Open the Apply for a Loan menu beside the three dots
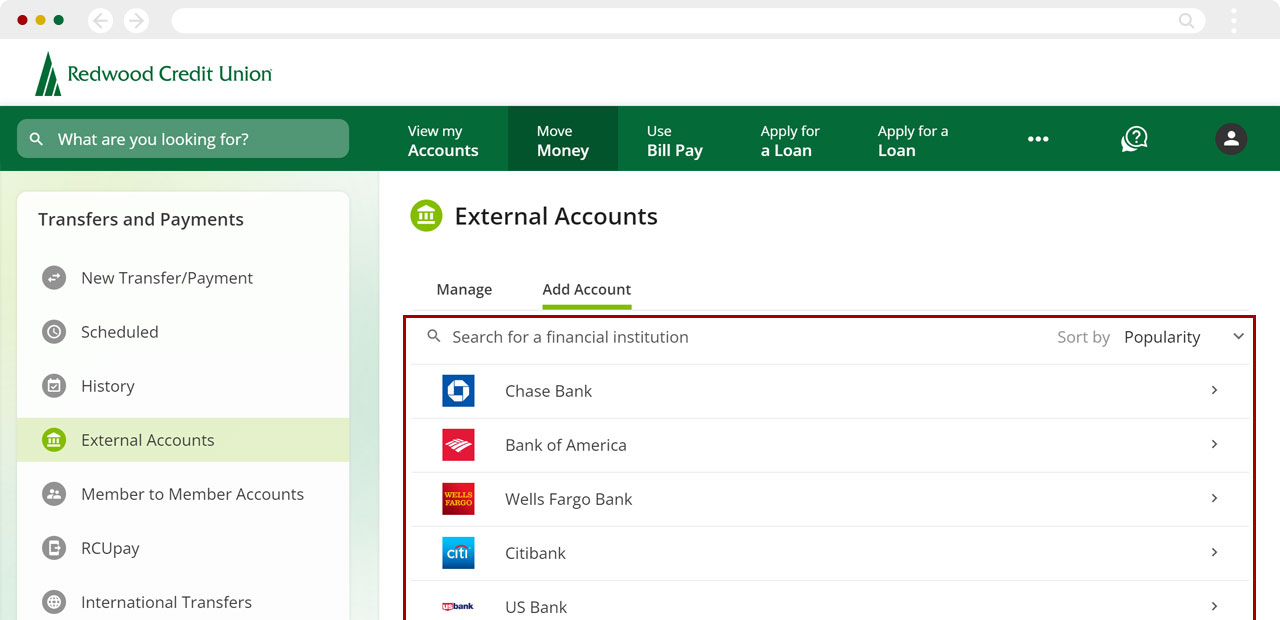Image resolution: width=1280 pixels, height=620 pixels. click(913, 141)
